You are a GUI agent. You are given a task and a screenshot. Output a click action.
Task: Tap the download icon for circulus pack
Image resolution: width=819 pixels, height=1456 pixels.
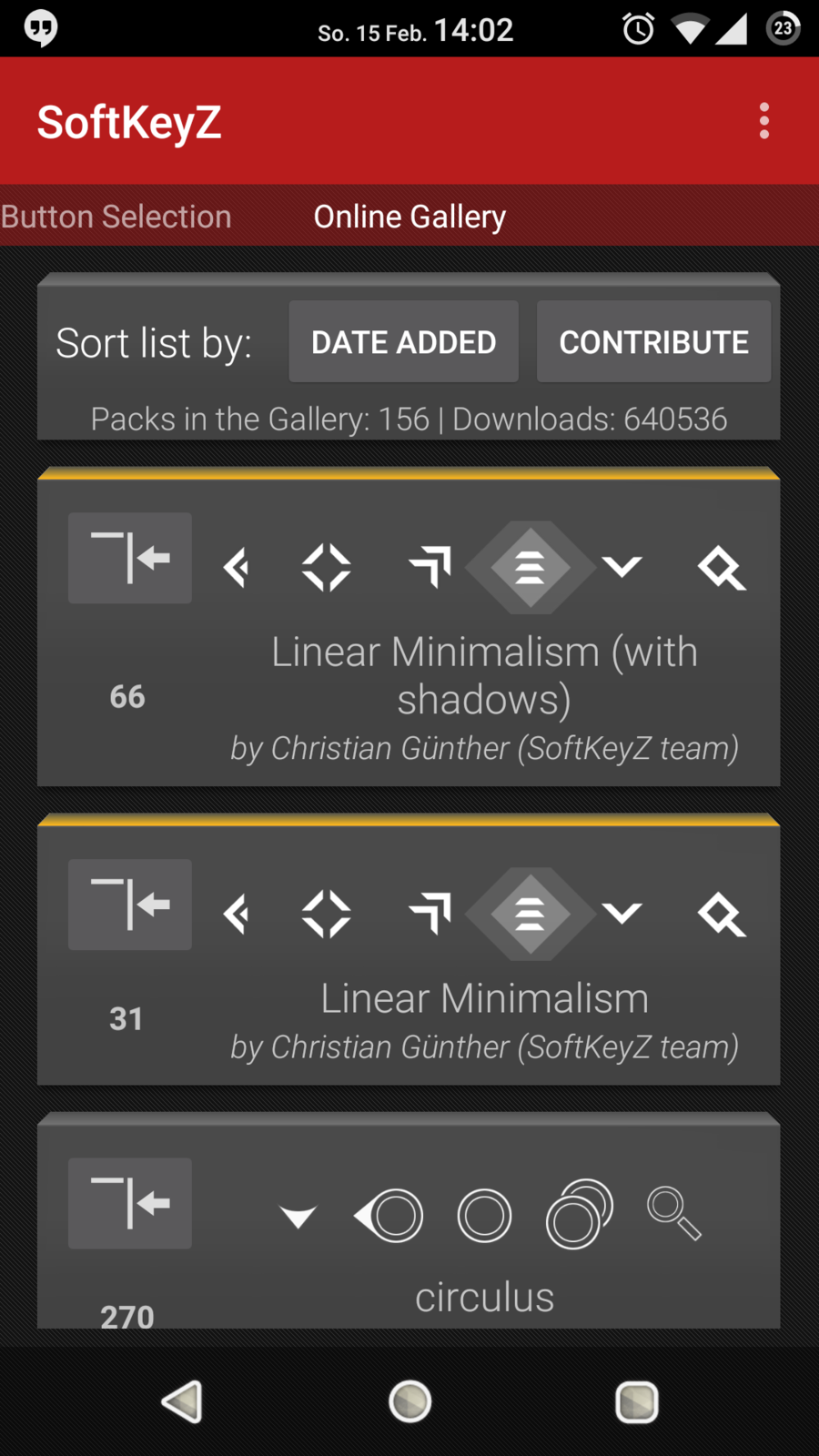point(130,1203)
